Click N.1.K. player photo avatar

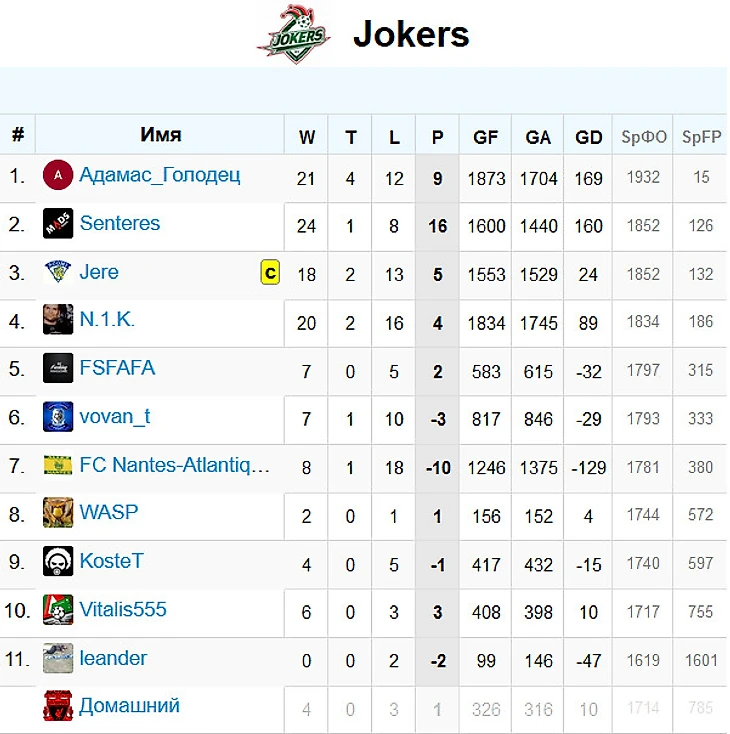(x=58, y=319)
